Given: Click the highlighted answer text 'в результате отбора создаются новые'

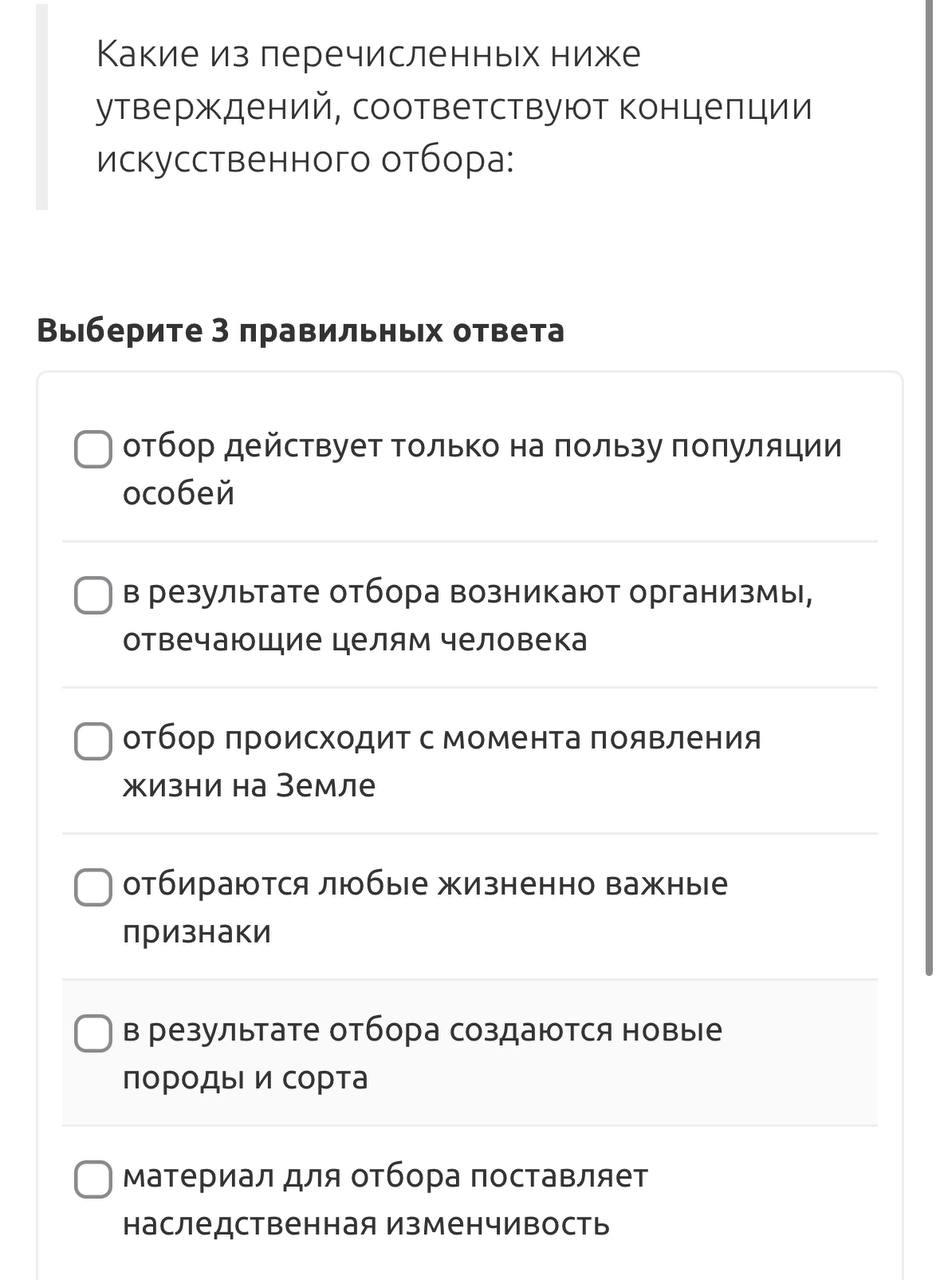Looking at the screenshot, I should (x=422, y=1030).
